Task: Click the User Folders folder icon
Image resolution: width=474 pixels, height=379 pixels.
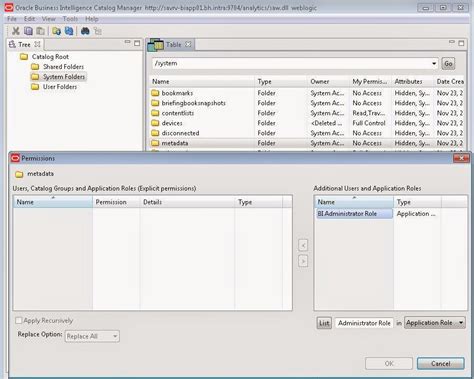Action: click(x=35, y=87)
